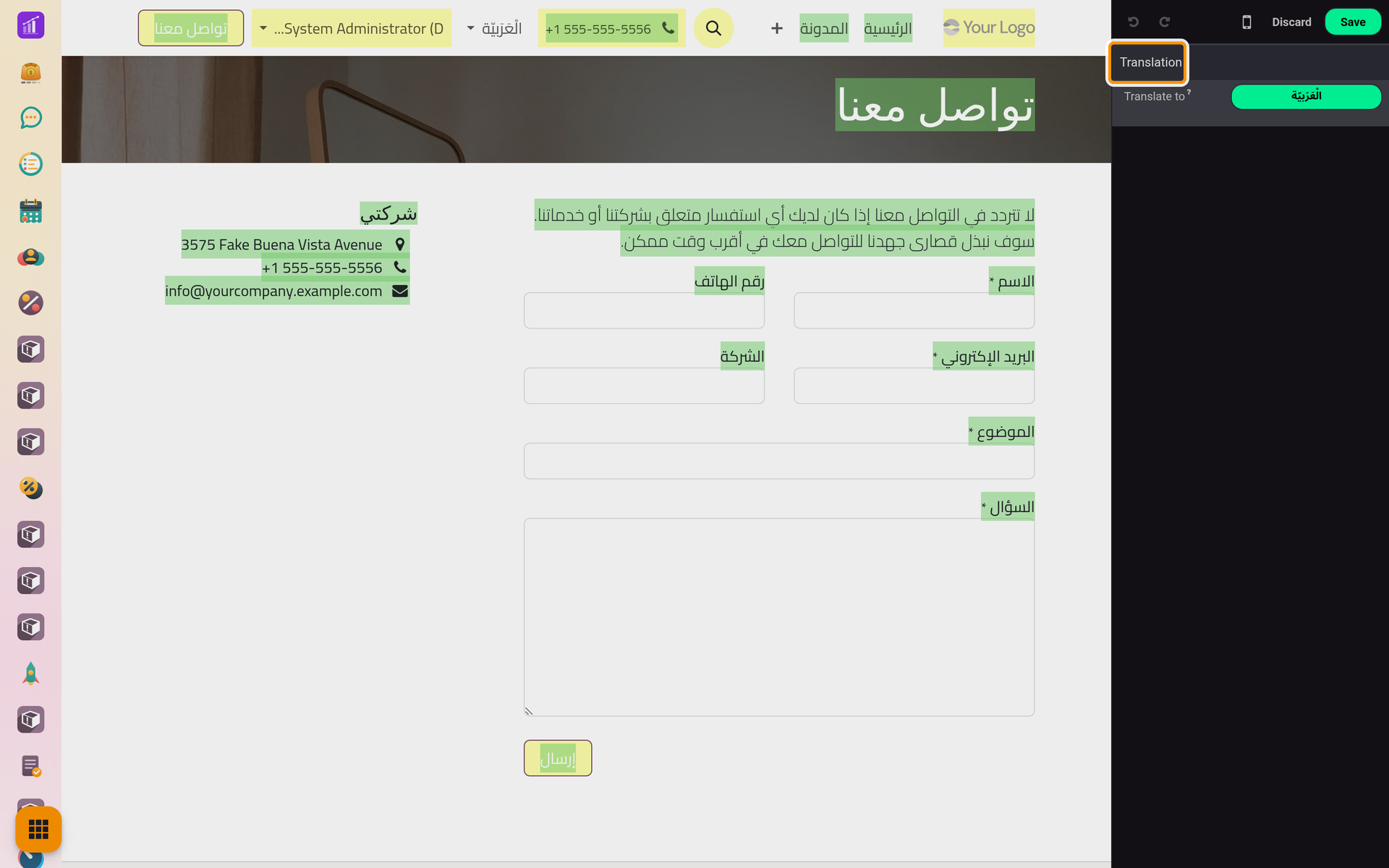Viewport: 1389px width, 868px height.
Task: Open the yellow percent sign app icon
Action: [30, 488]
